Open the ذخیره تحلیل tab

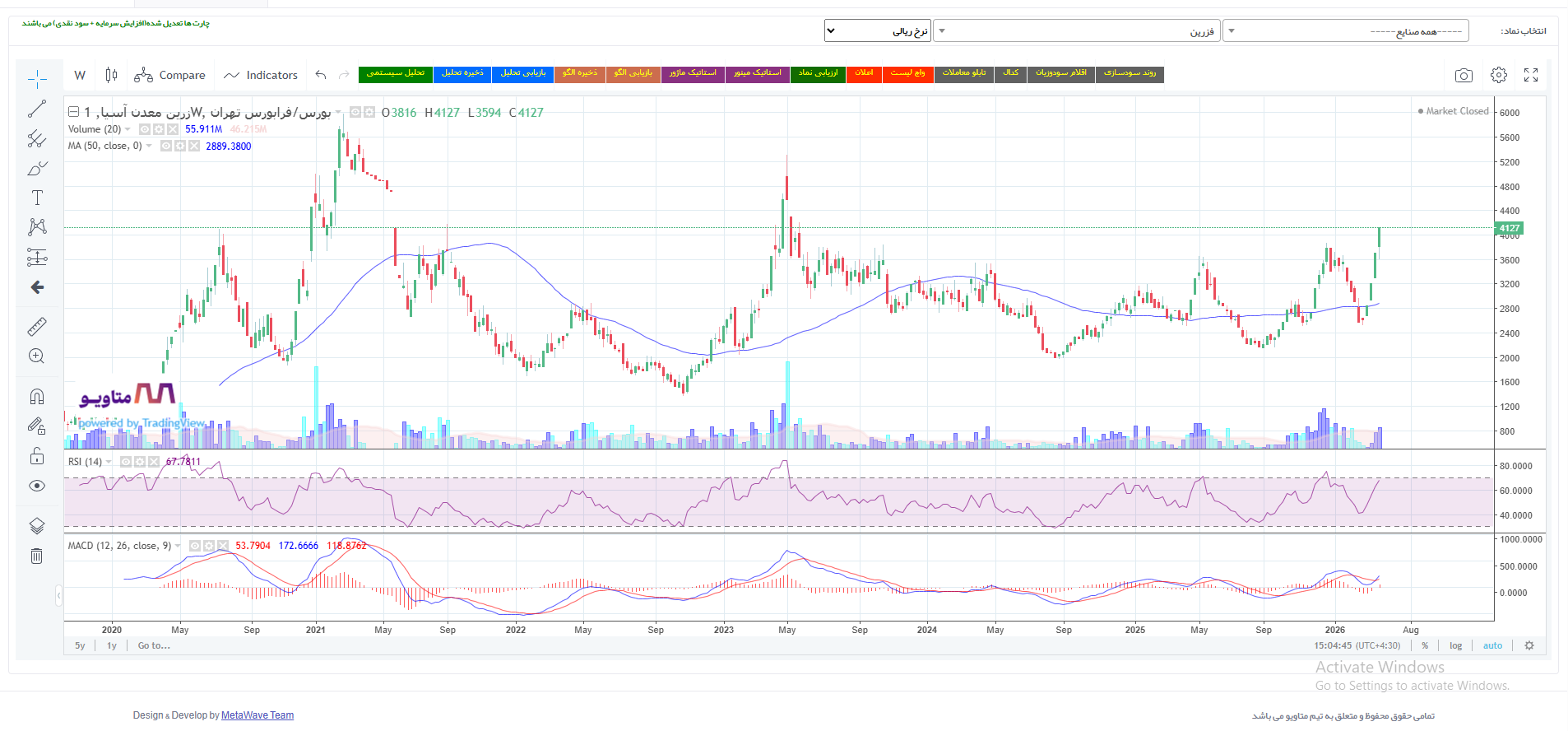(x=462, y=73)
